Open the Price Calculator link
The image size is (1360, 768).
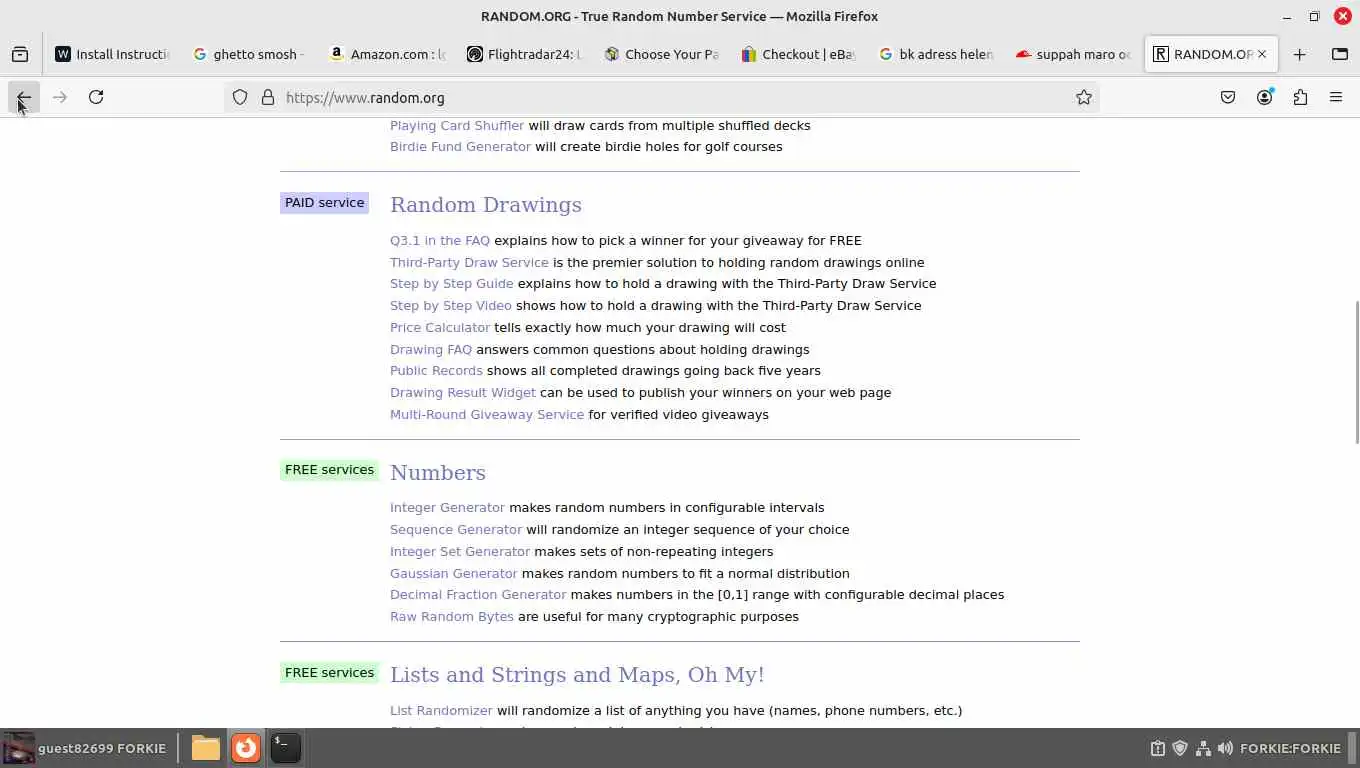tap(440, 327)
